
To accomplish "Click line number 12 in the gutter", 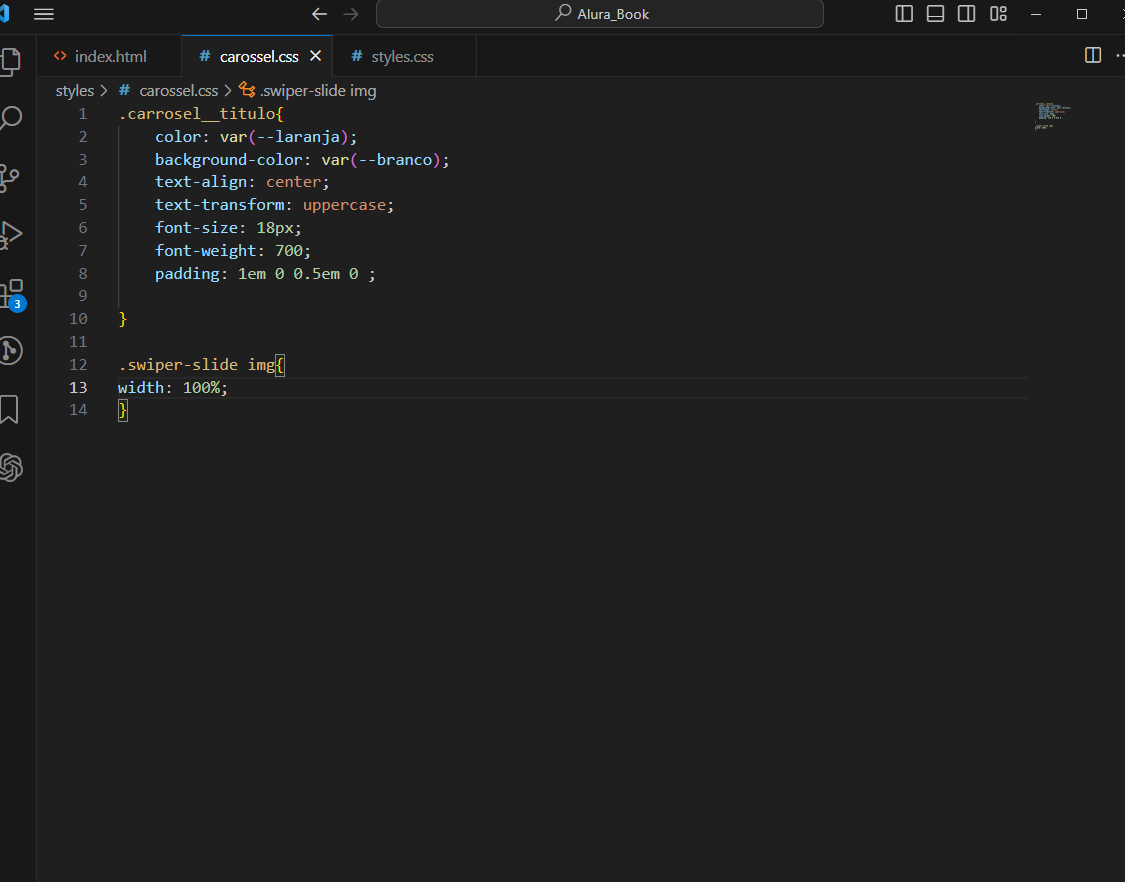I will tap(78, 365).
